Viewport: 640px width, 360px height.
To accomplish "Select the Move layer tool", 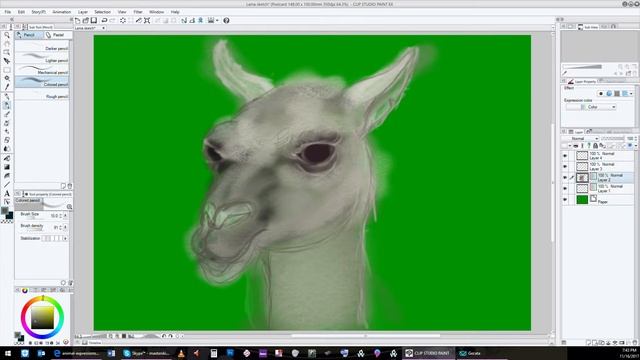I will pos(7,61).
